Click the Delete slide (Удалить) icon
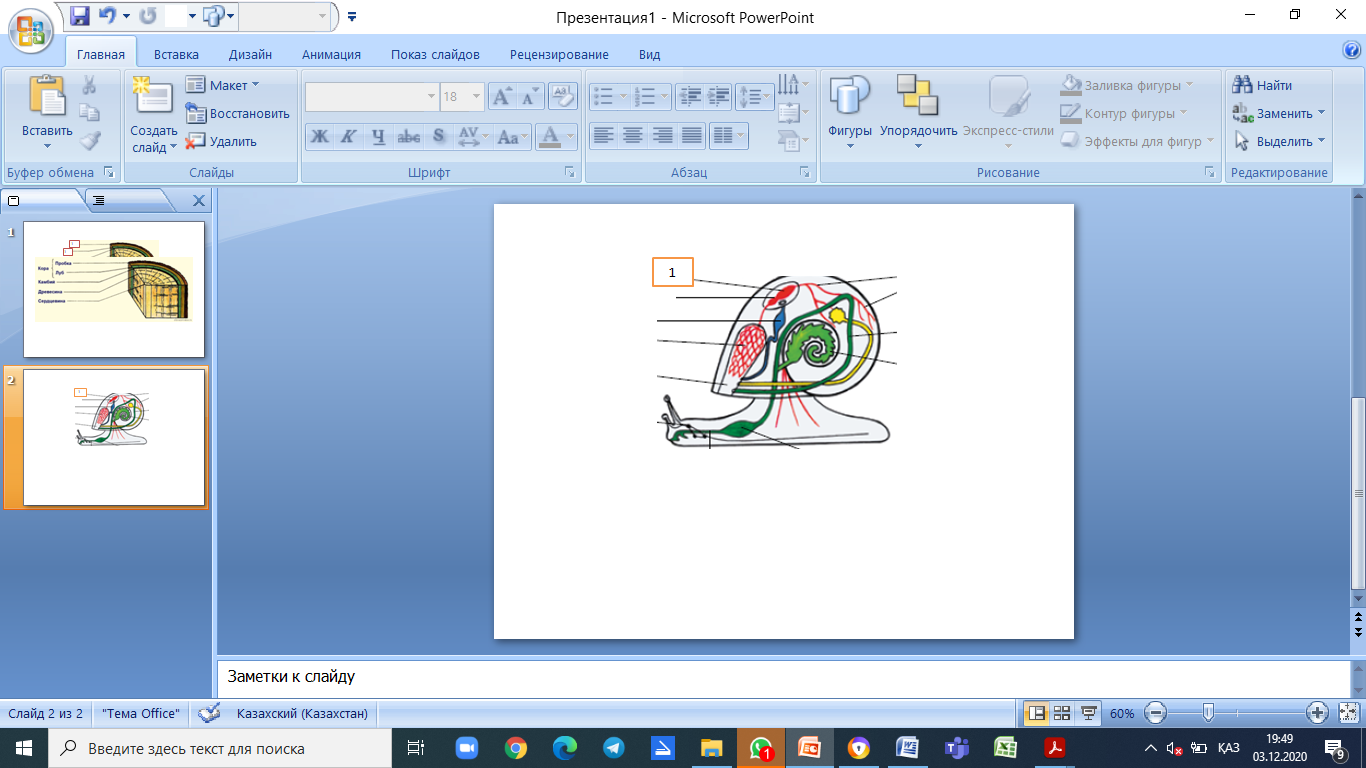1366x768 pixels. (196, 141)
